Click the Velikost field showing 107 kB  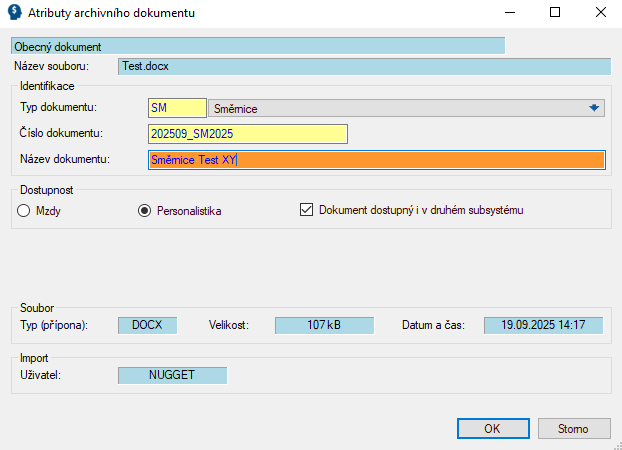(324, 325)
